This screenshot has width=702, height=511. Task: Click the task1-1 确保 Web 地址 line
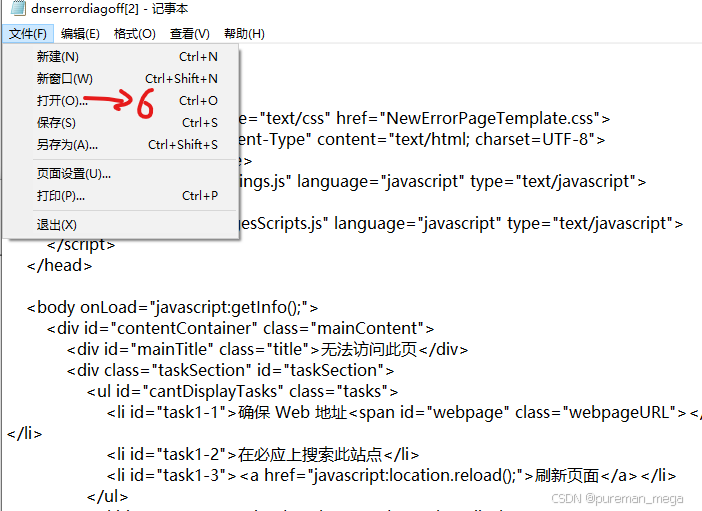click(403, 413)
